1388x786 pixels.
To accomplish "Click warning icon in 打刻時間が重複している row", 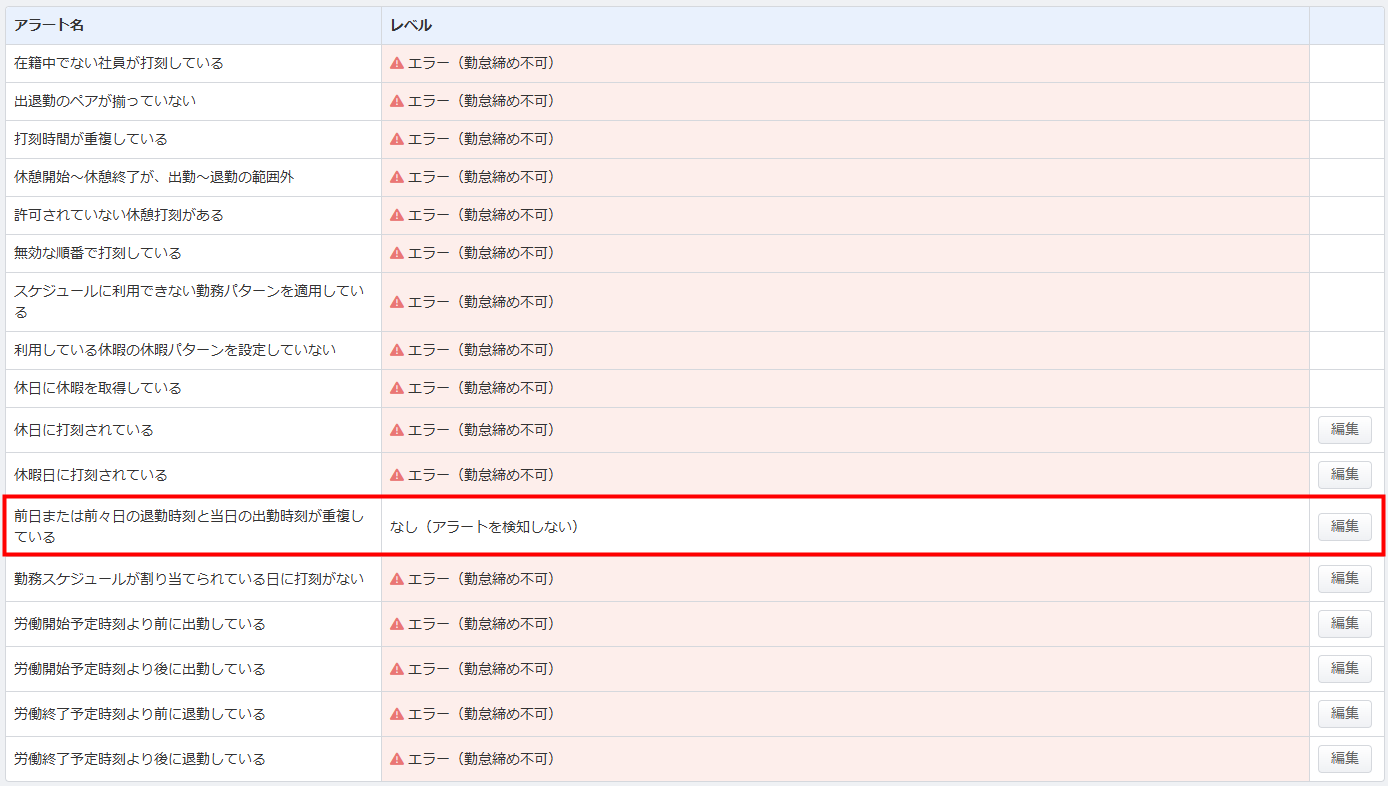I will (397, 139).
